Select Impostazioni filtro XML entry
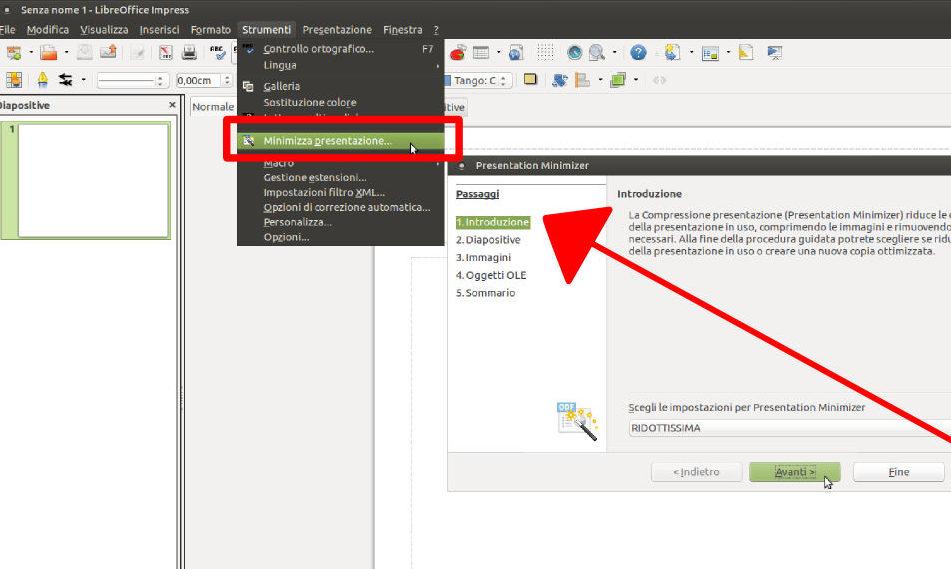This screenshot has height=569, width=951. click(340, 192)
